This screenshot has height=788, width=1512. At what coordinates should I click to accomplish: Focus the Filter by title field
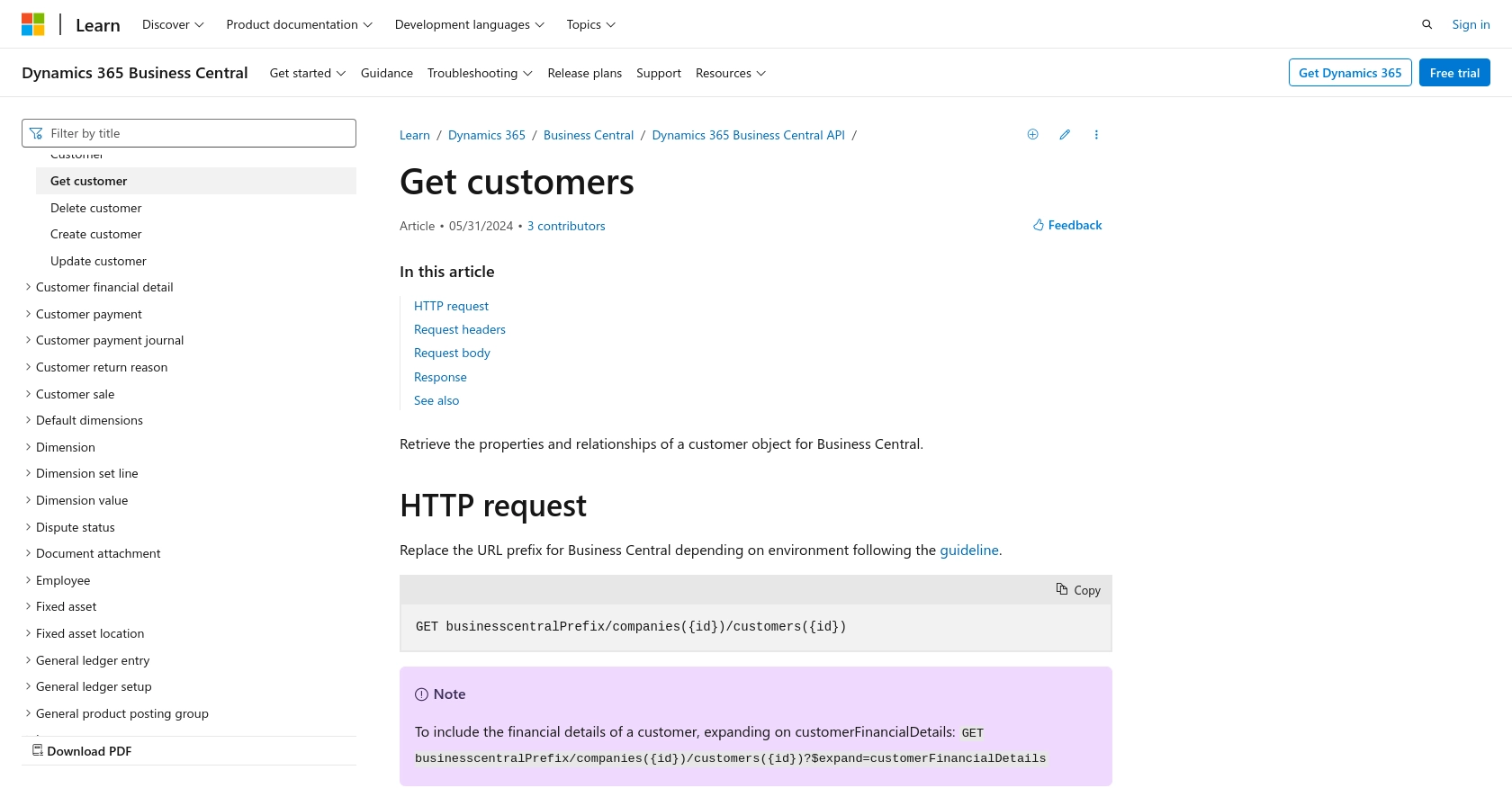coord(189,133)
